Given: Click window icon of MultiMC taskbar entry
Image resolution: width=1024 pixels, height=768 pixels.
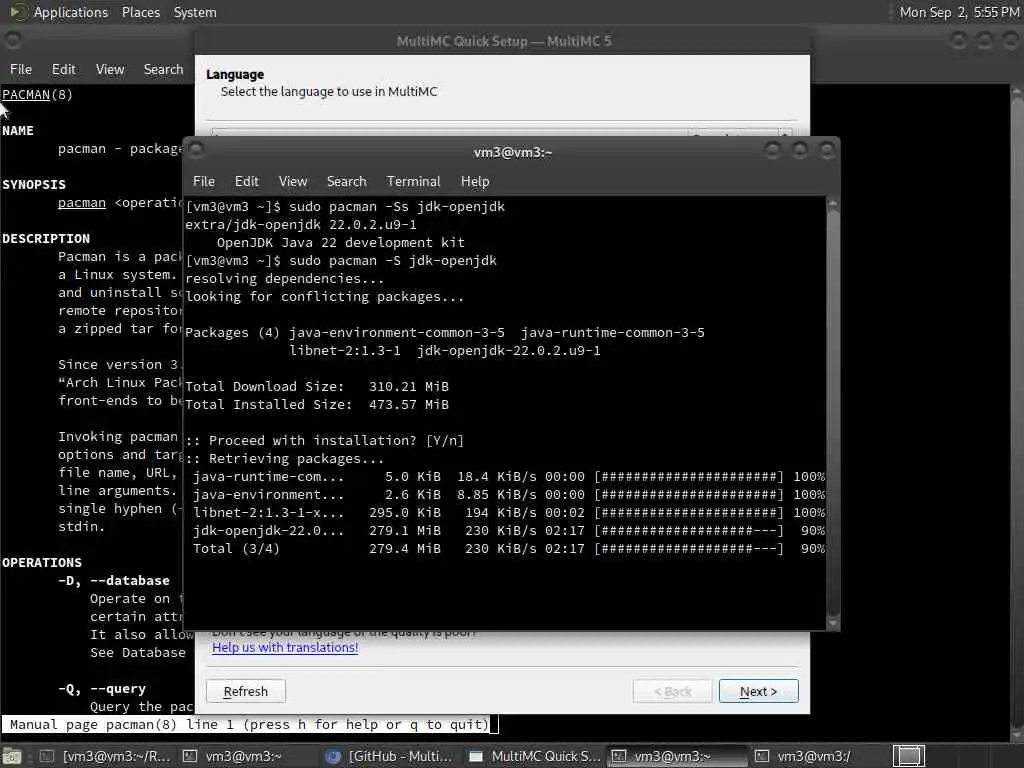Looking at the screenshot, I should 476,756.
